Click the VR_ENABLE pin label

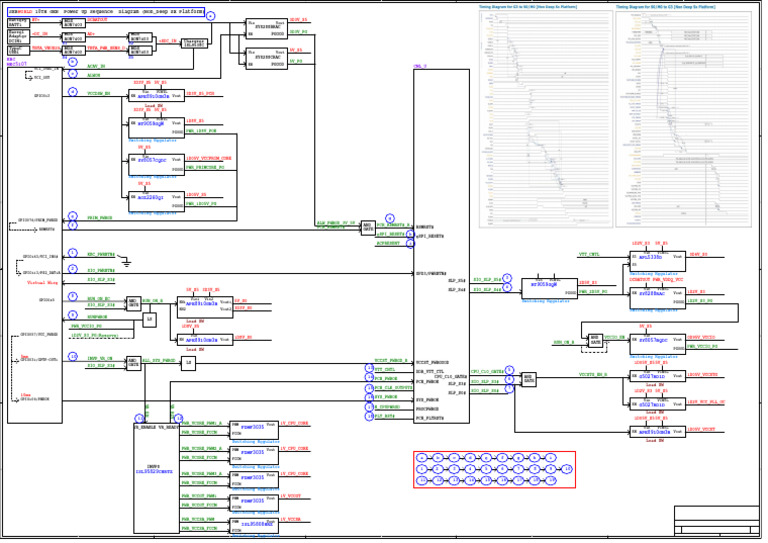(x=144, y=427)
